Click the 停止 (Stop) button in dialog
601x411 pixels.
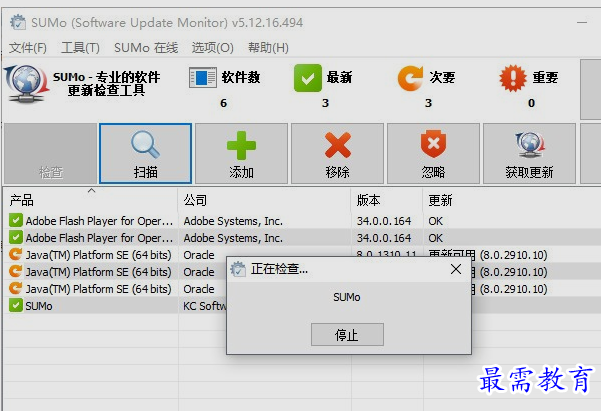pos(347,334)
